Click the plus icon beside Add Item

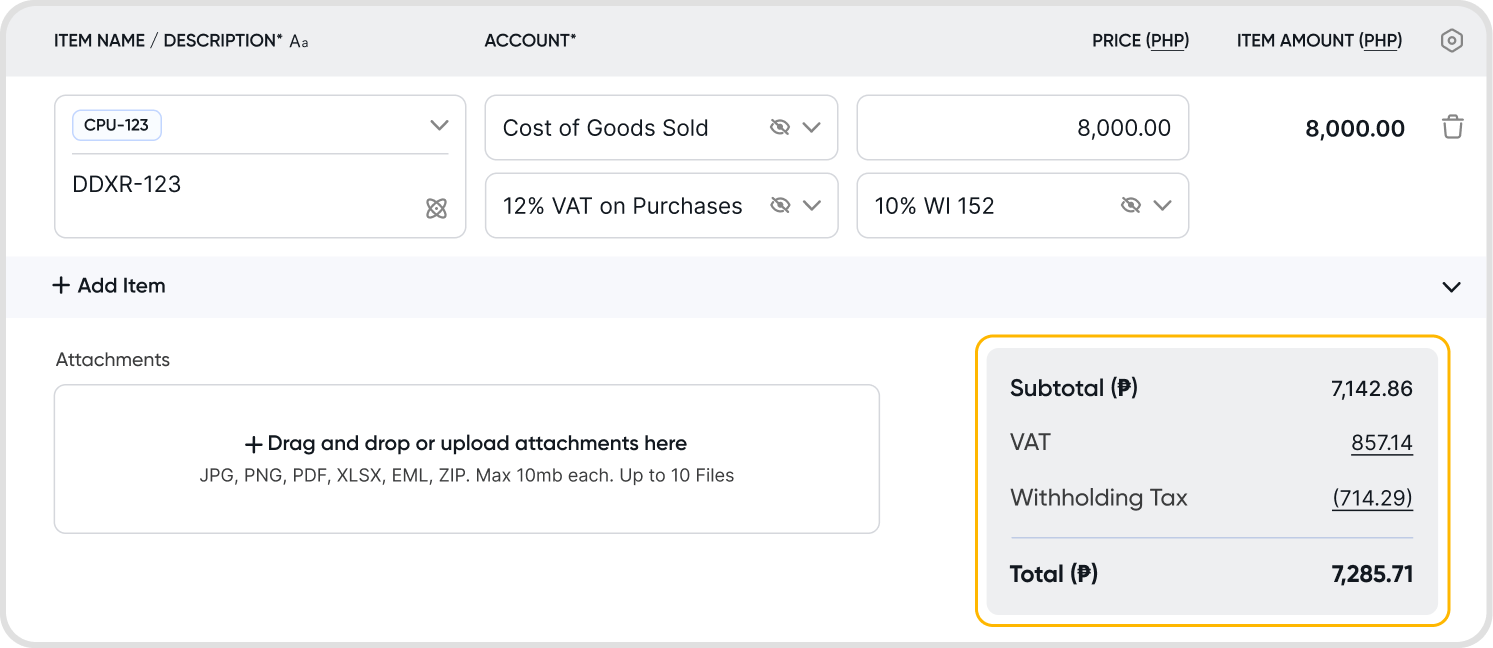[x=61, y=286]
